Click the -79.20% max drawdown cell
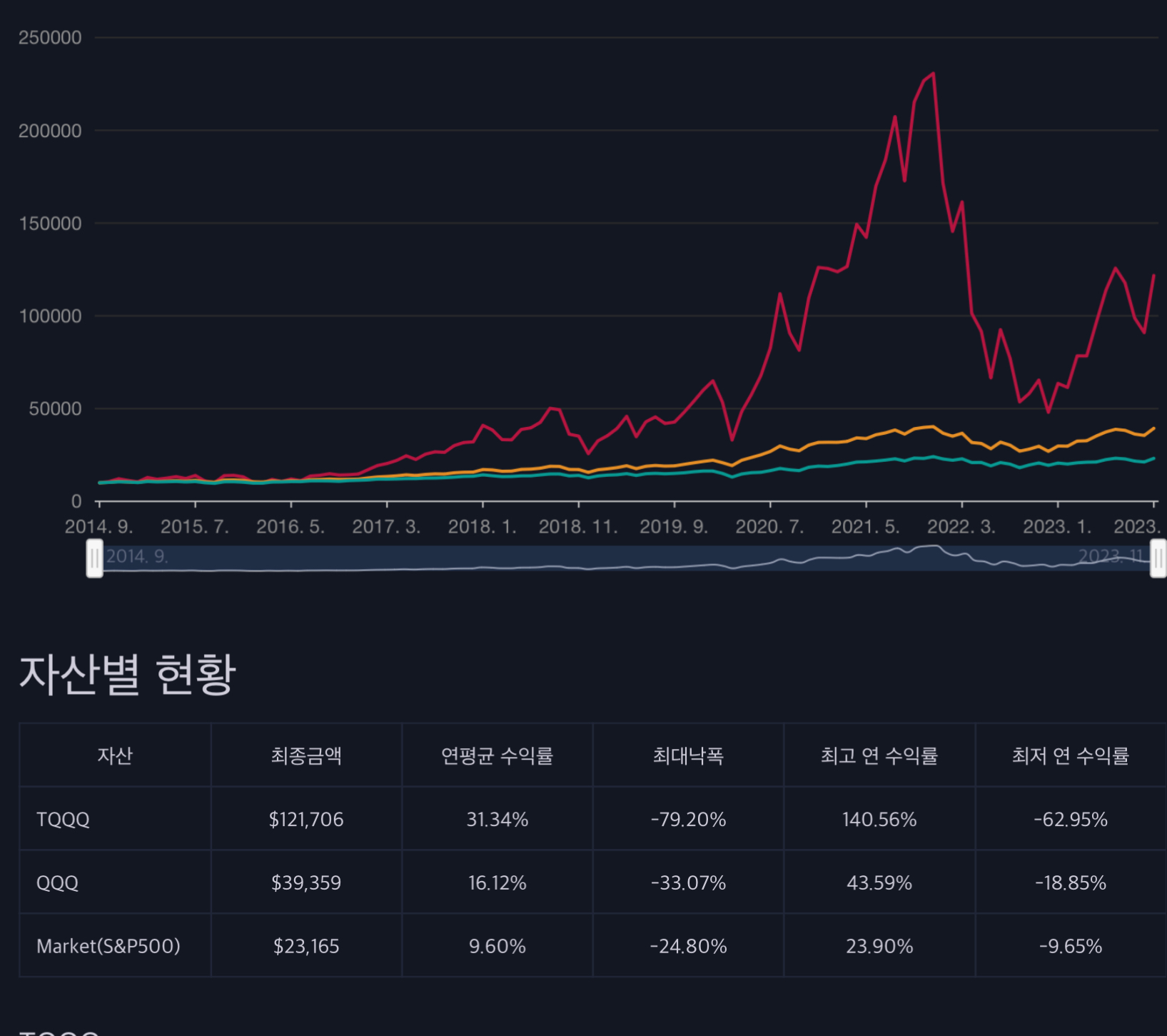 point(688,819)
